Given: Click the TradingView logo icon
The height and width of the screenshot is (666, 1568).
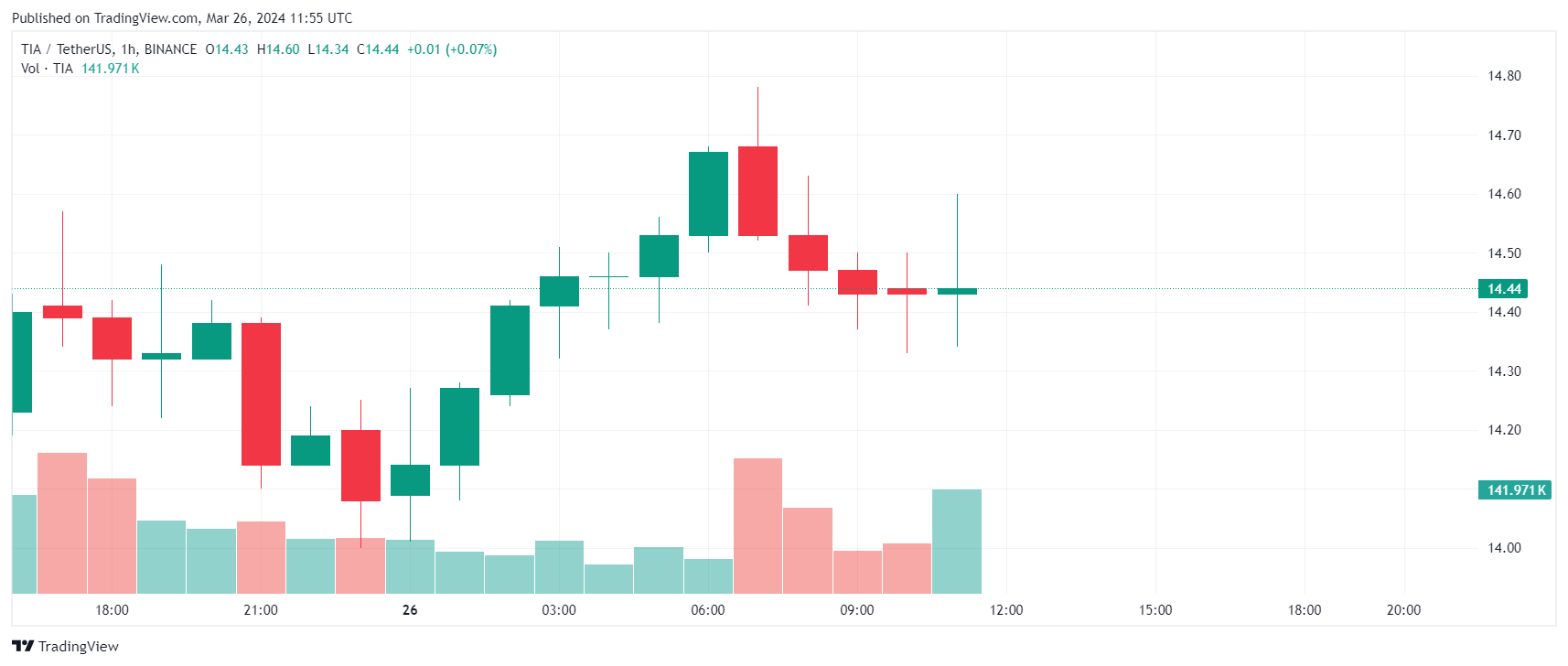Looking at the screenshot, I should pyautogui.click(x=23, y=646).
